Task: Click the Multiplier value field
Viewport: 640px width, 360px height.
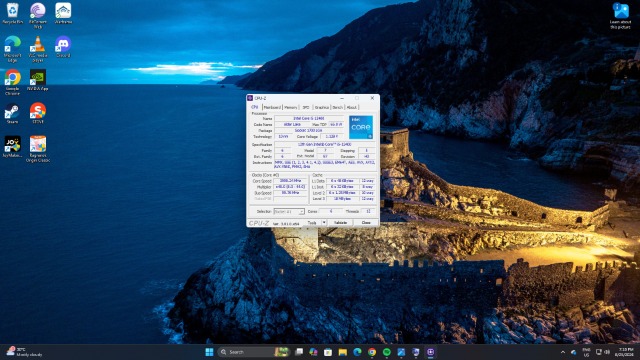Action: (x=290, y=187)
